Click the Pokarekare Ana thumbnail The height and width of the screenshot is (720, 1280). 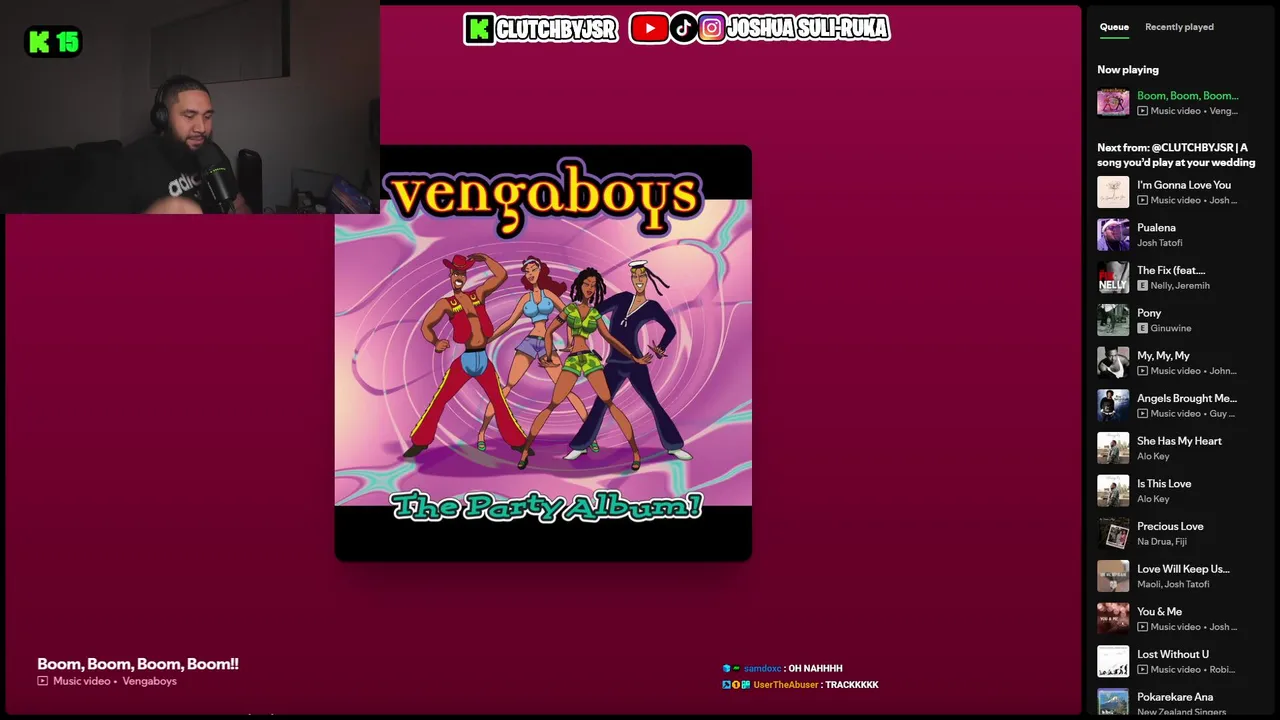click(x=1113, y=703)
